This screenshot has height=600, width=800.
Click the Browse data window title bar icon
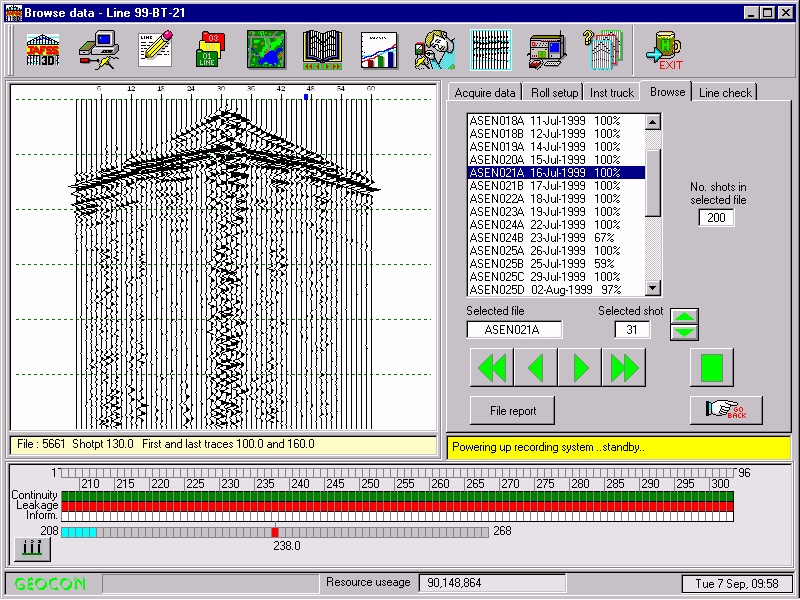pyautogui.click(x=13, y=13)
